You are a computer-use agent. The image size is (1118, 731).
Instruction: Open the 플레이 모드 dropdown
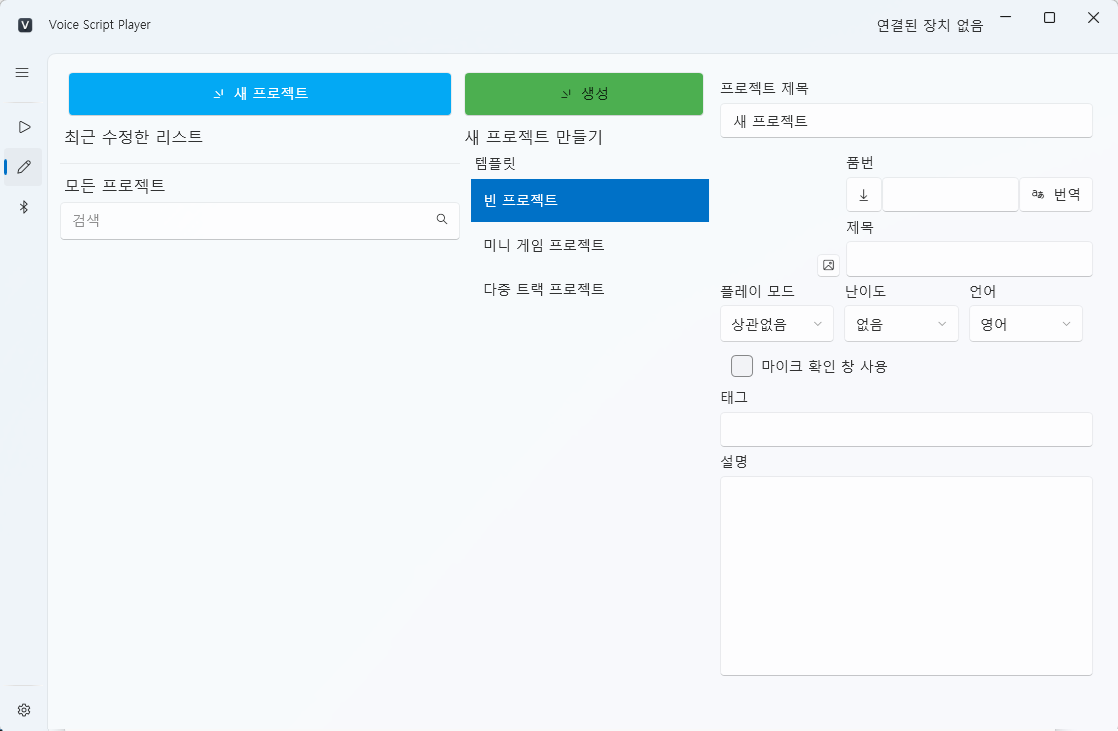point(777,323)
